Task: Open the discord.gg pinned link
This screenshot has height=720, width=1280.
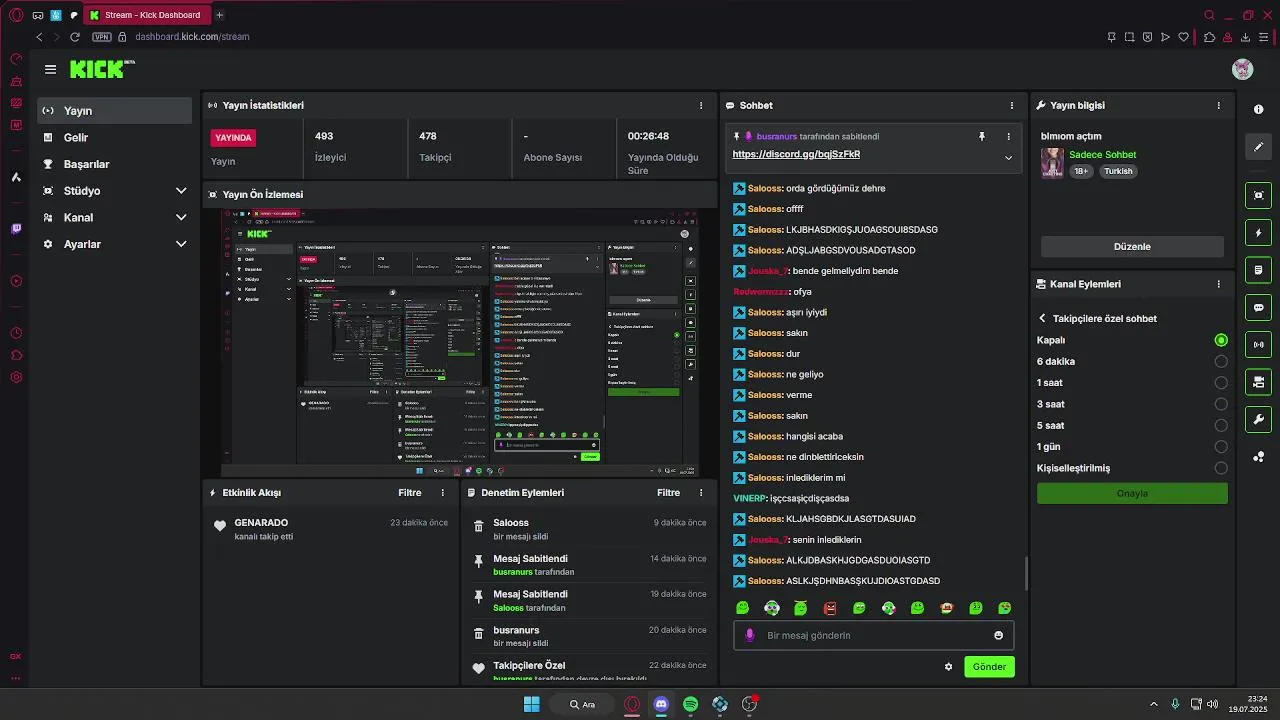Action: (x=796, y=155)
